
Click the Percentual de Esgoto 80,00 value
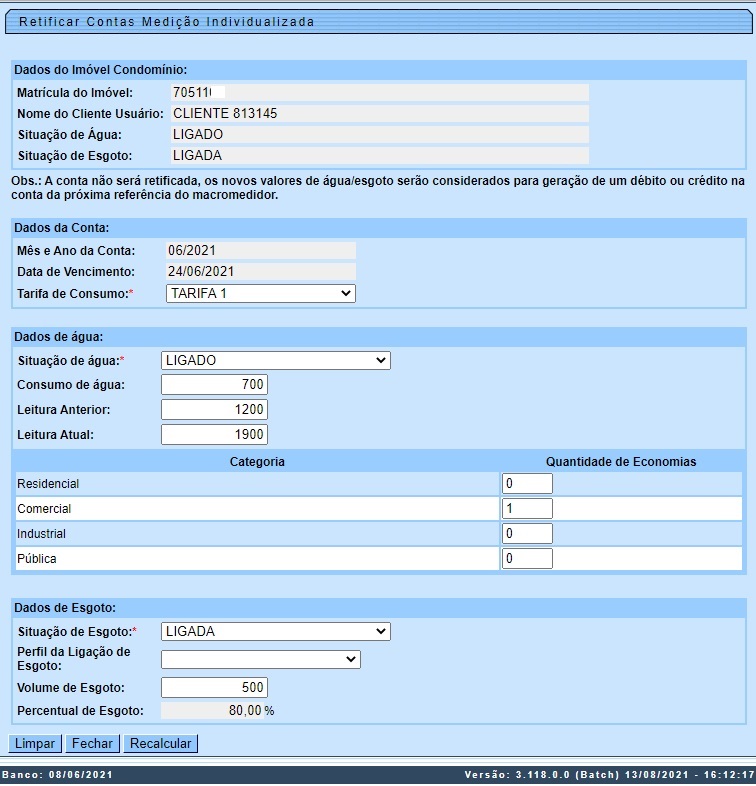click(213, 711)
